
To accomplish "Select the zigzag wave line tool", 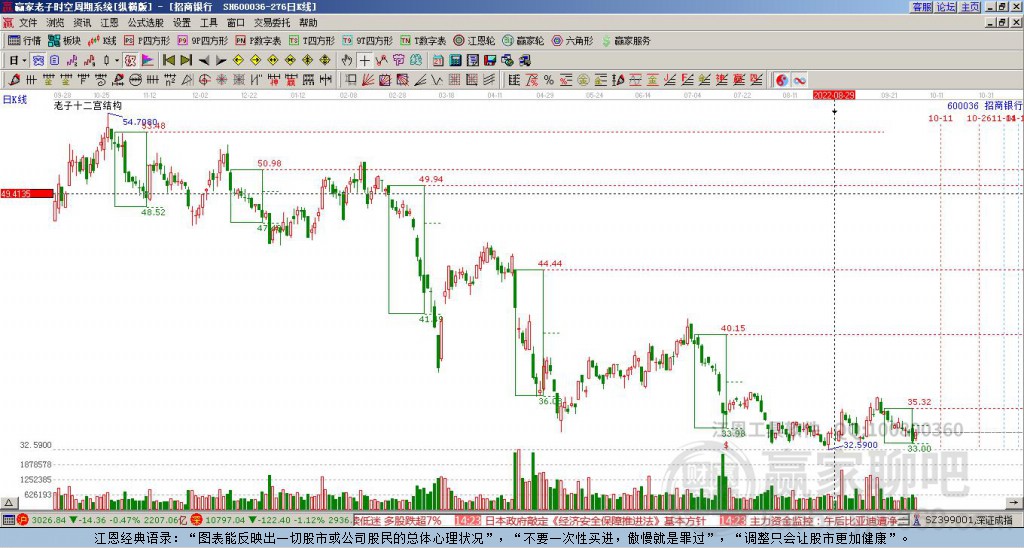I will tap(436, 80).
